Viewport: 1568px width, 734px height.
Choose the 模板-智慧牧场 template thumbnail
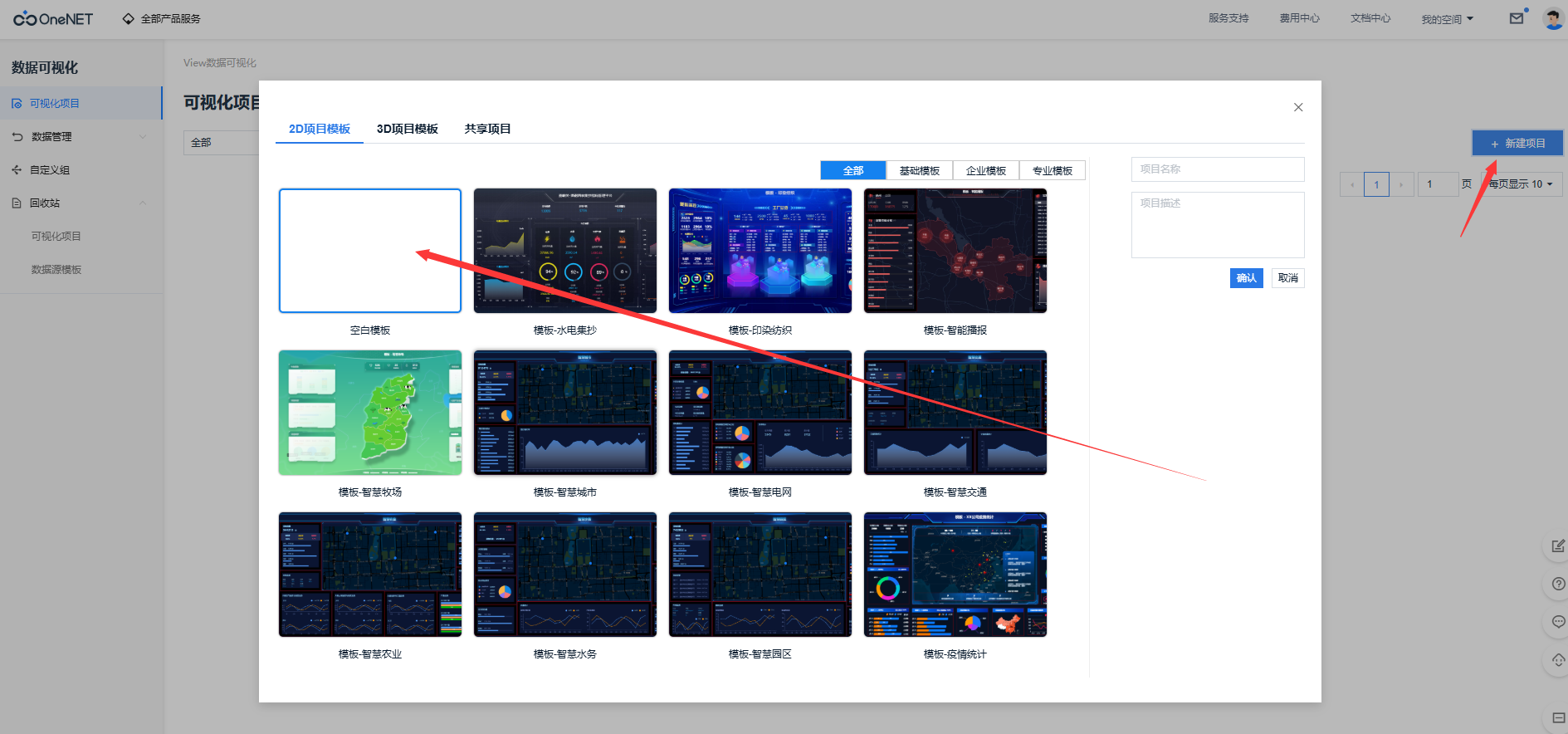pos(370,413)
